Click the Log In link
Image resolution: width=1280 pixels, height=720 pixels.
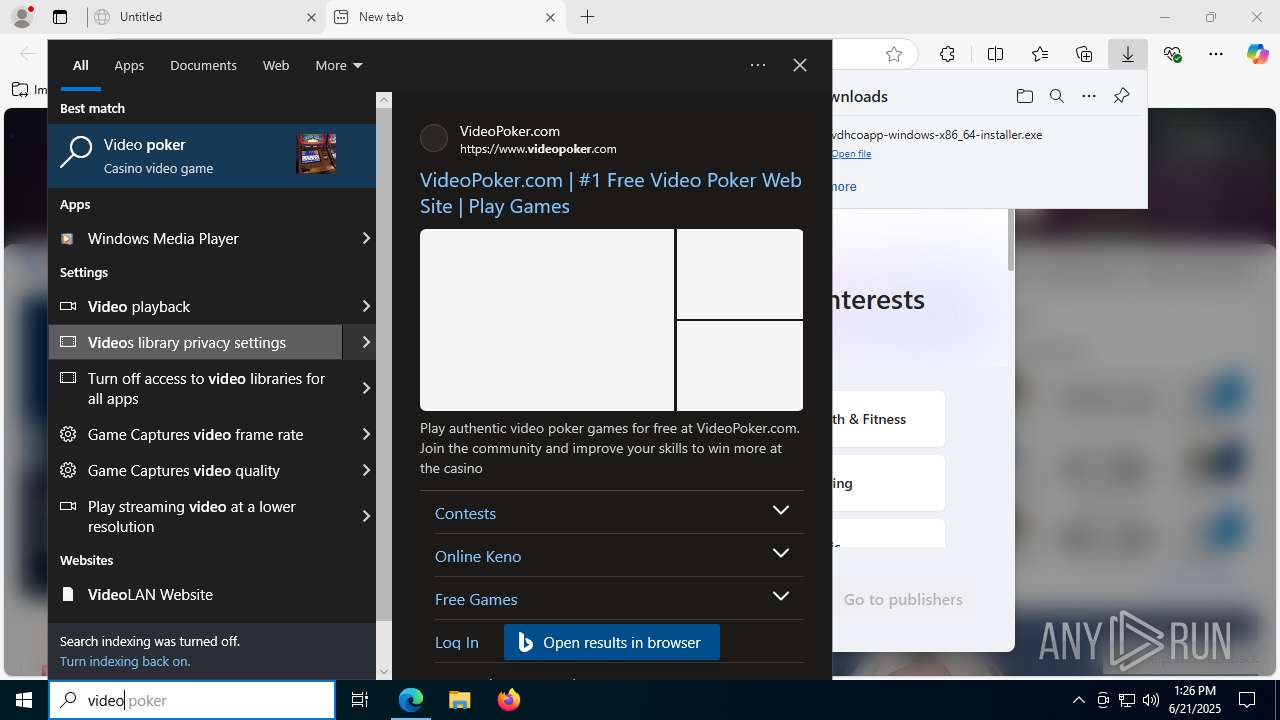(x=457, y=642)
